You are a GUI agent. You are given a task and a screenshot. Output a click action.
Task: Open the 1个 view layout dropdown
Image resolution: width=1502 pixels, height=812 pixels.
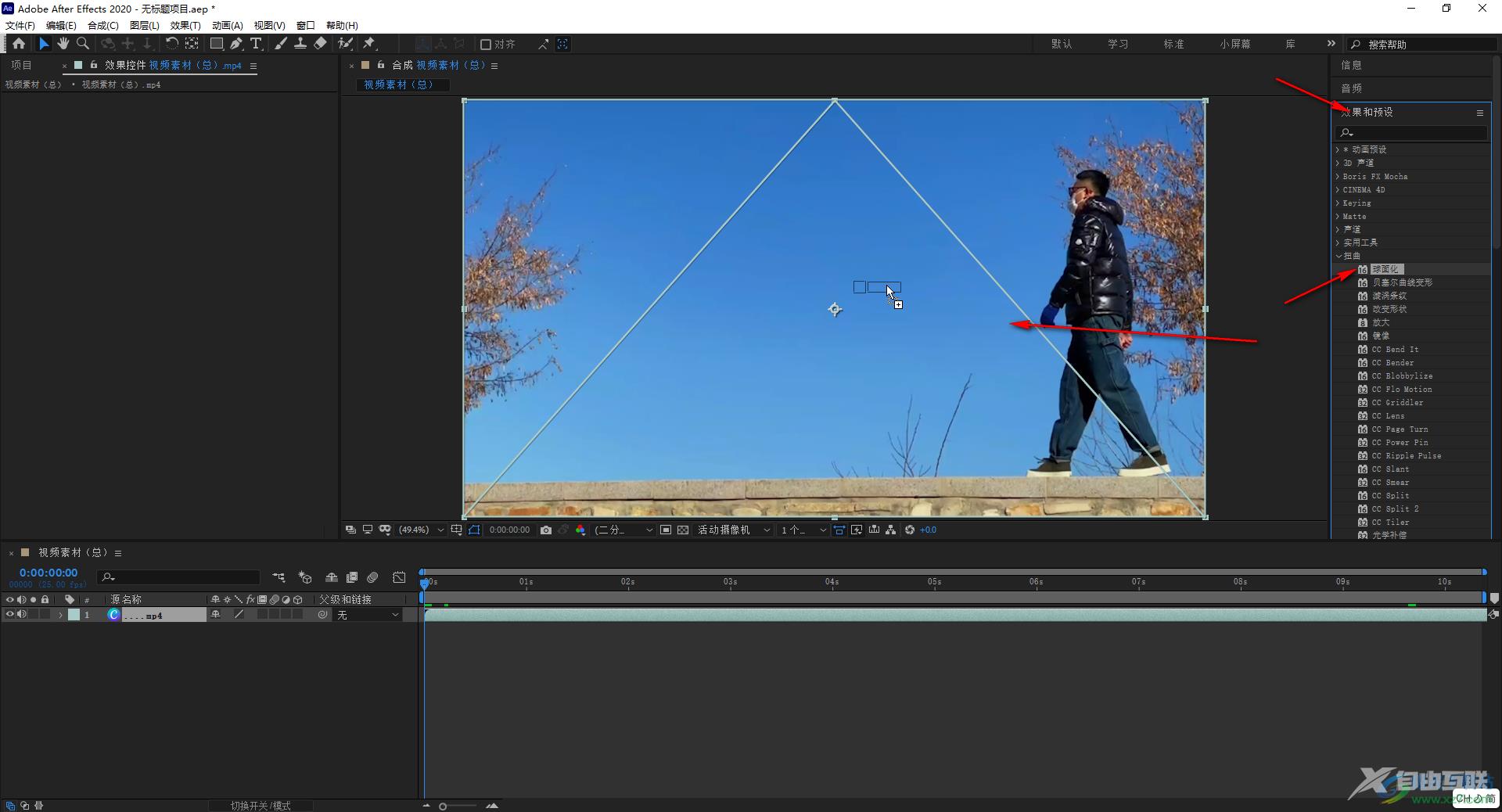[803, 530]
